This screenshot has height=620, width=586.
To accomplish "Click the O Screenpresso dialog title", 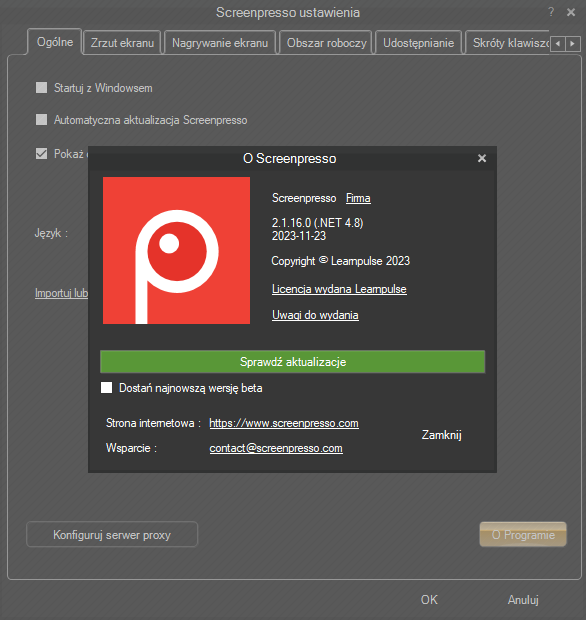I will click(290, 159).
